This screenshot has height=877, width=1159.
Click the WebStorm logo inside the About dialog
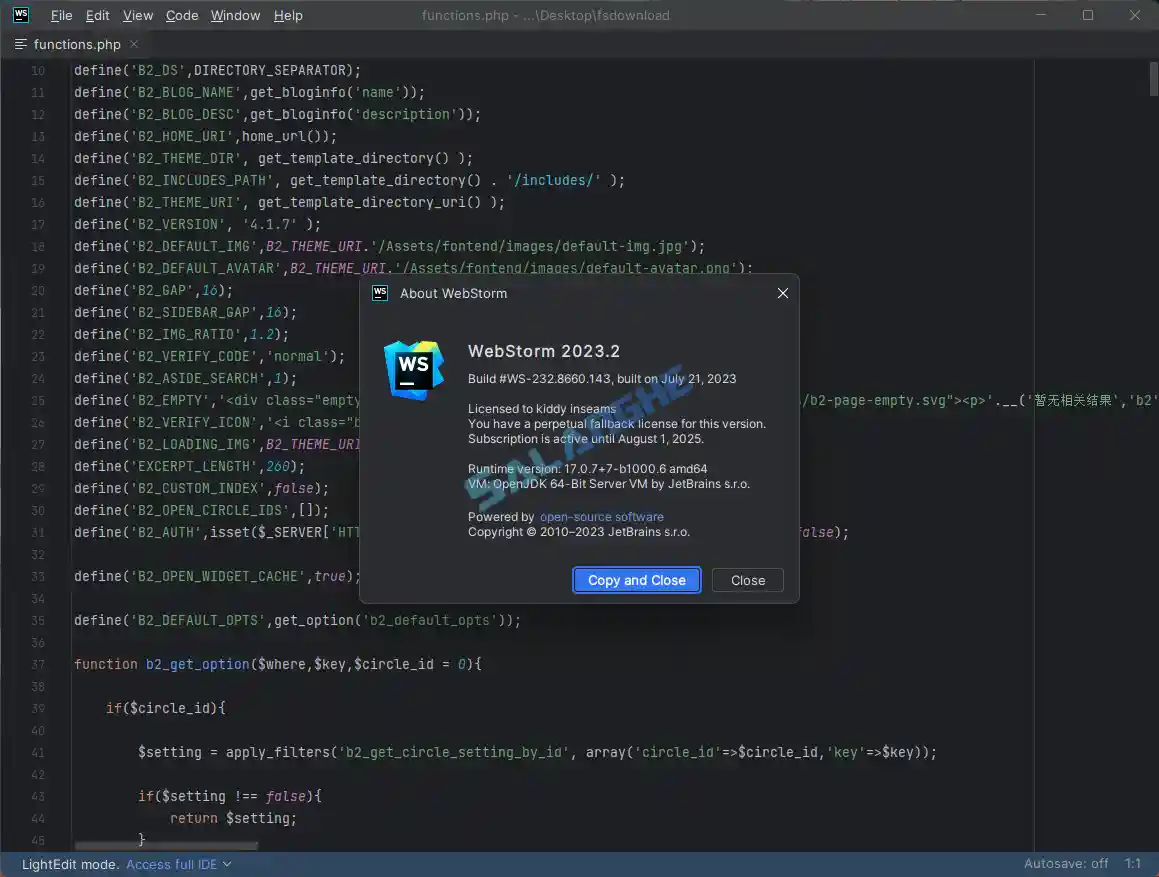coord(413,369)
